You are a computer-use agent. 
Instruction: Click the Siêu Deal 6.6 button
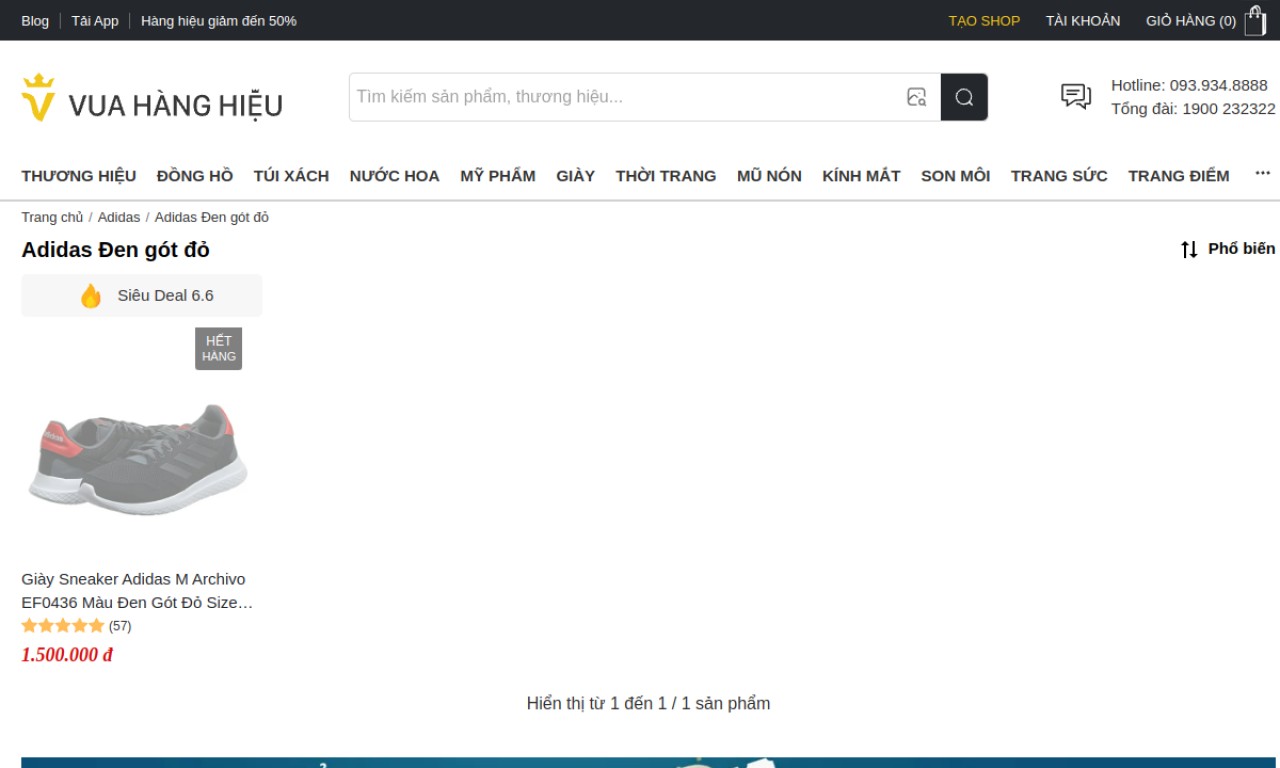click(x=142, y=295)
